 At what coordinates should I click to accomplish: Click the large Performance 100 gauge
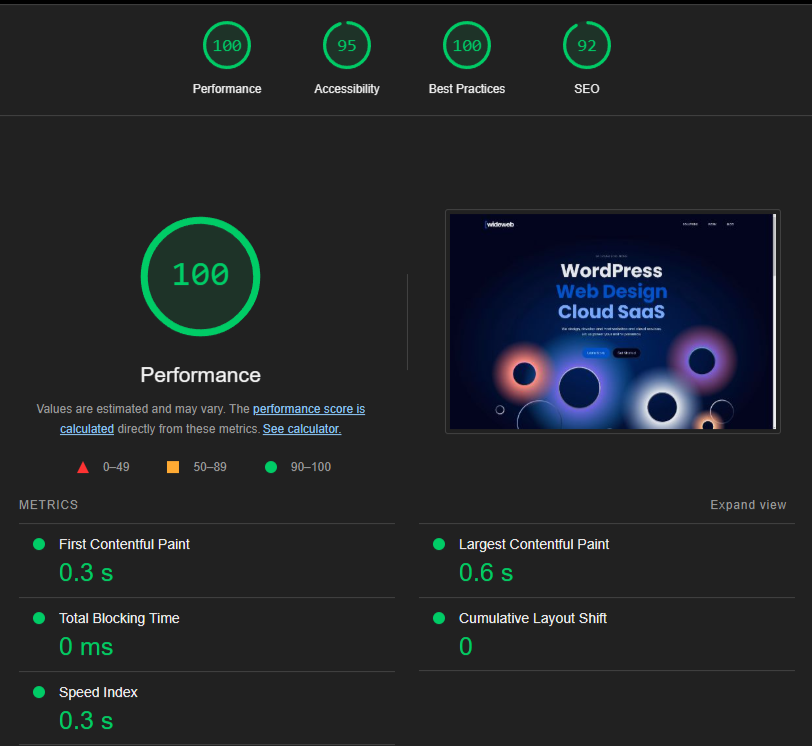coord(200,276)
